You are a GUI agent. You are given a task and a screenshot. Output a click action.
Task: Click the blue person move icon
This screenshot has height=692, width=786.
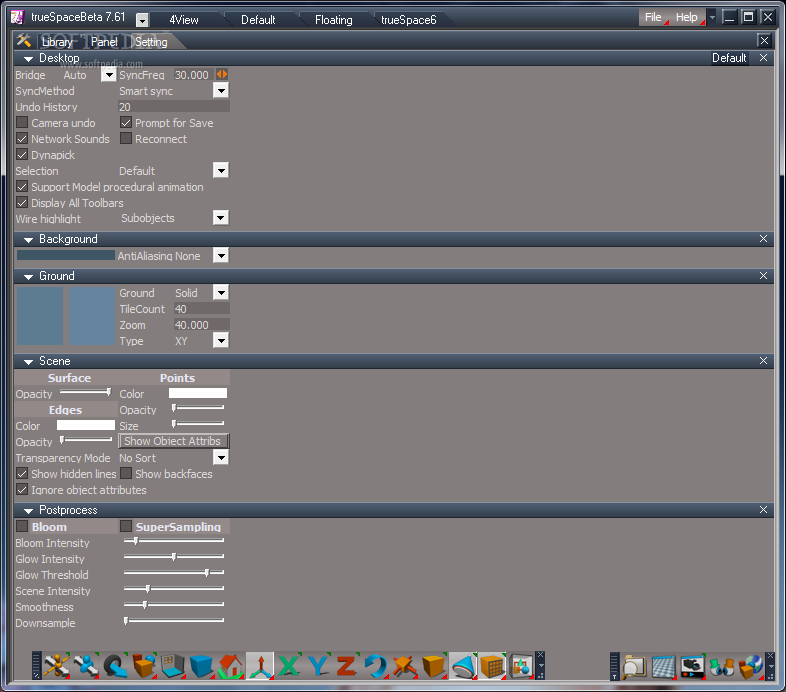(x=86, y=666)
